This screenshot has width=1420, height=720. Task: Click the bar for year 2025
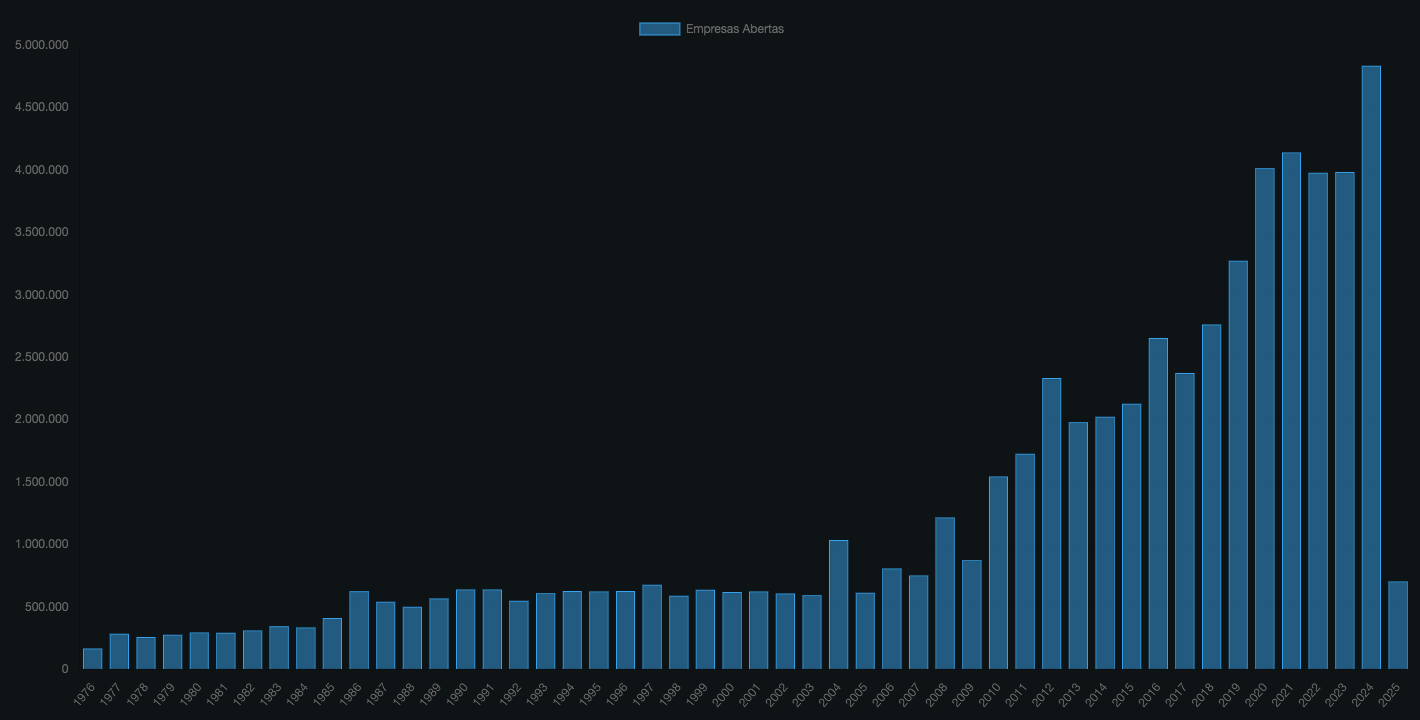1397,625
